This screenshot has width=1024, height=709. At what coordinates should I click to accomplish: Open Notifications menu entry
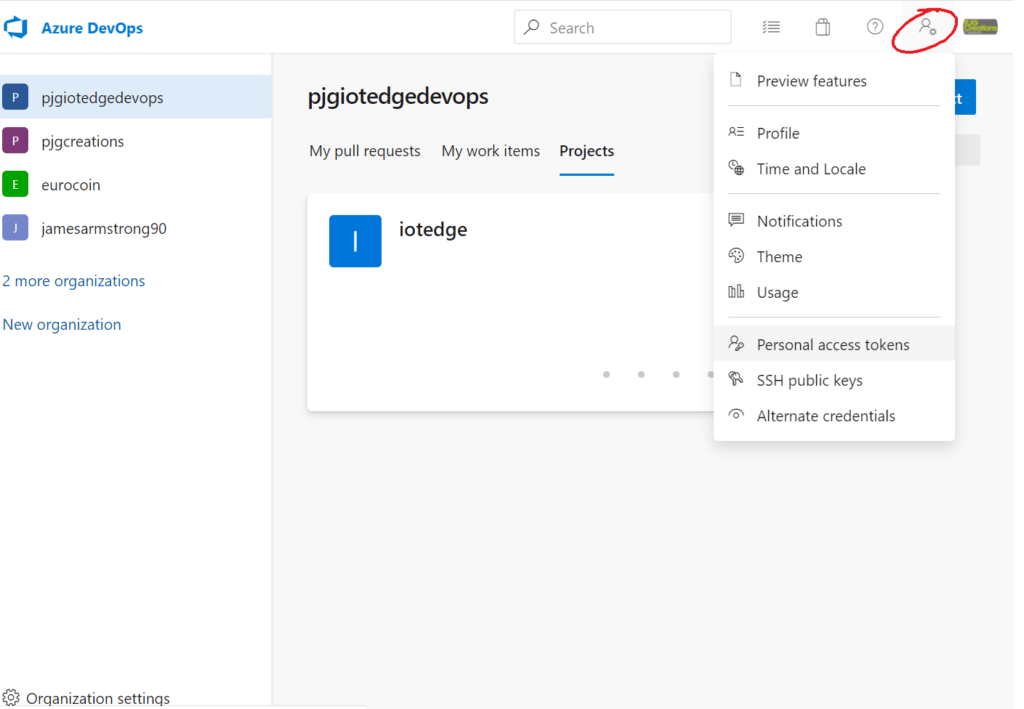834,221
